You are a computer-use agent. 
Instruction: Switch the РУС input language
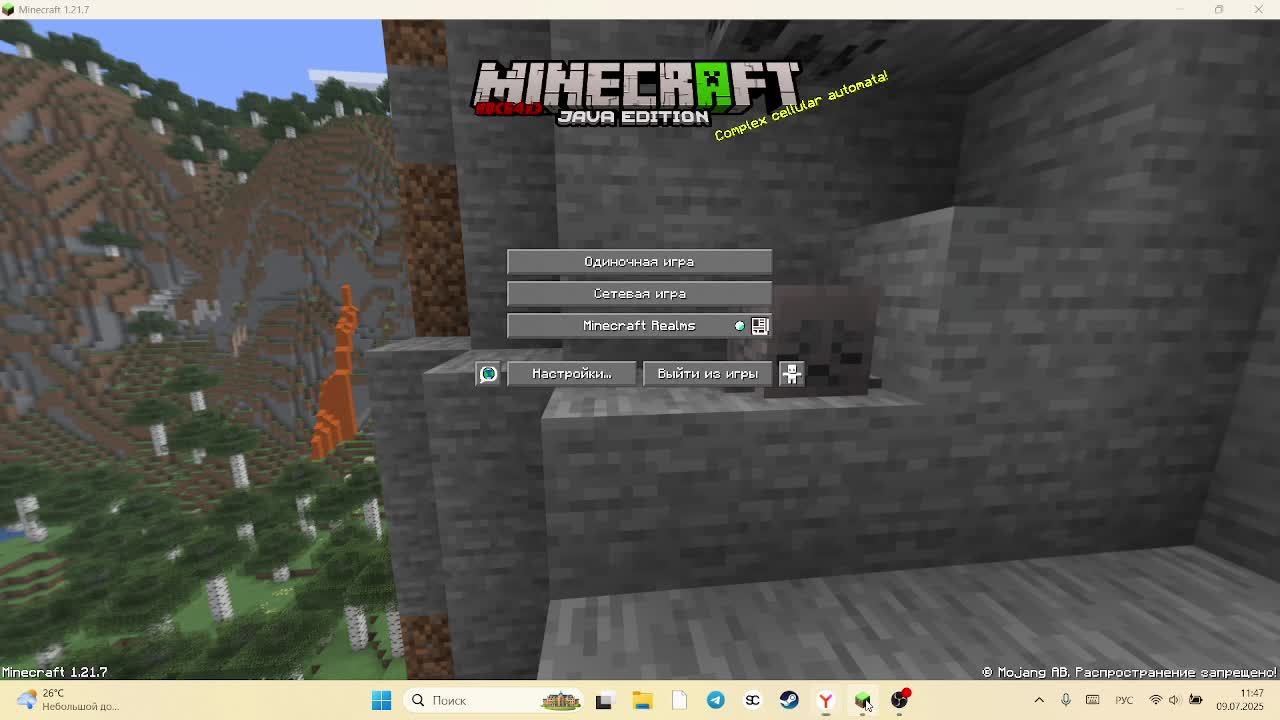pyautogui.click(x=1124, y=700)
